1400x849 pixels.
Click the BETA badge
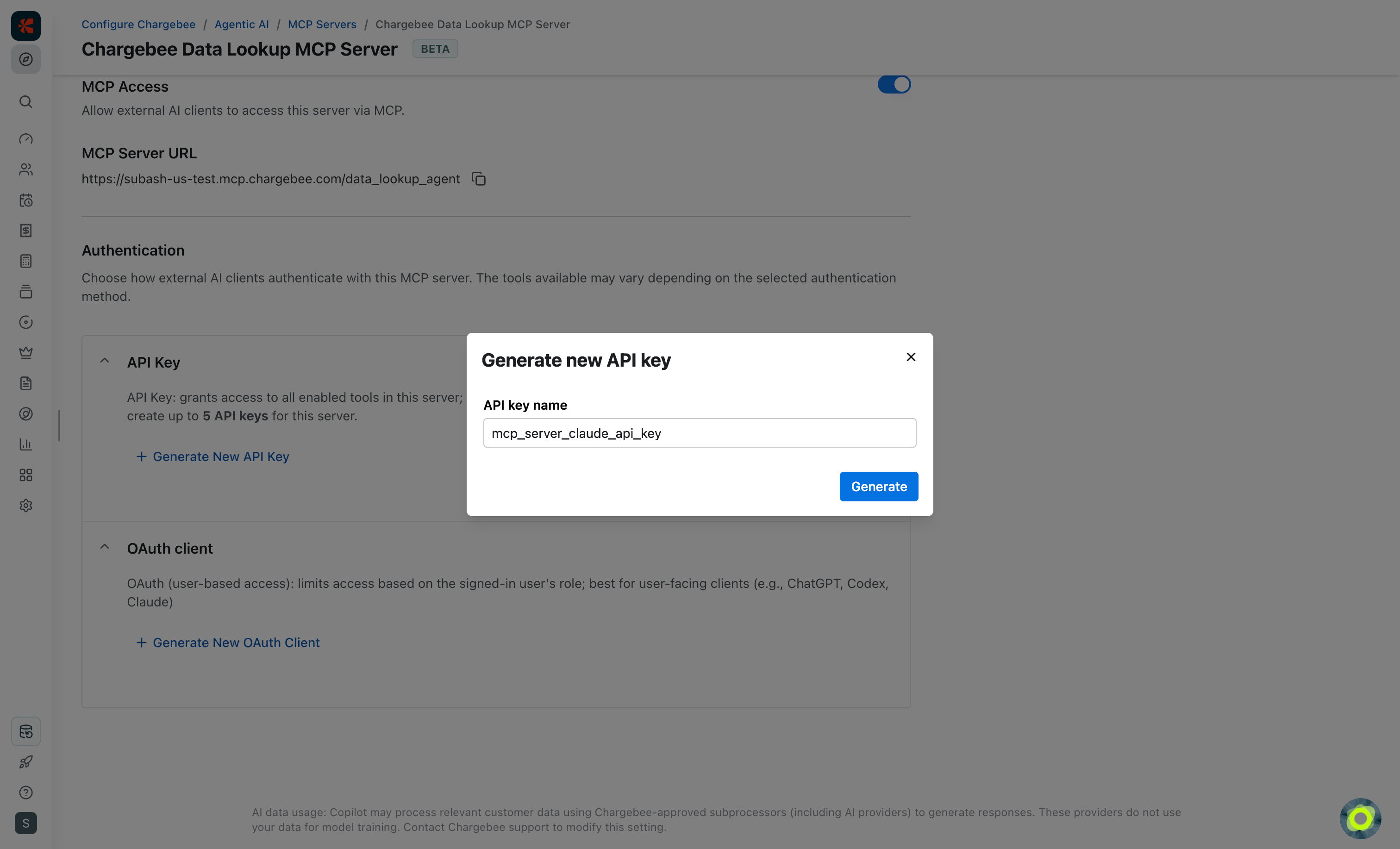pyautogui.click(x=435, y=49)
